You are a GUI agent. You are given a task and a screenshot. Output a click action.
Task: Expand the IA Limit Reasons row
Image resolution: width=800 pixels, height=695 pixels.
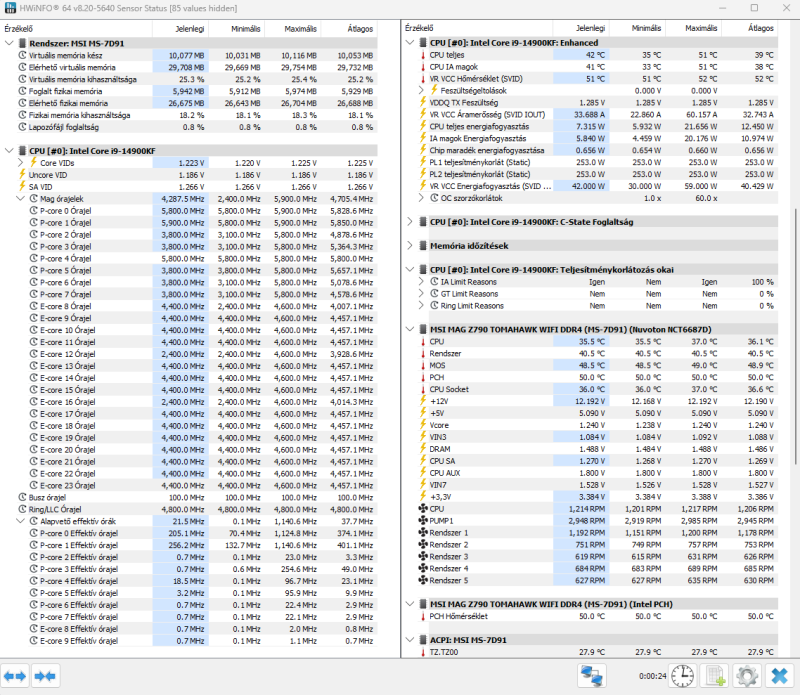[421, 282]
